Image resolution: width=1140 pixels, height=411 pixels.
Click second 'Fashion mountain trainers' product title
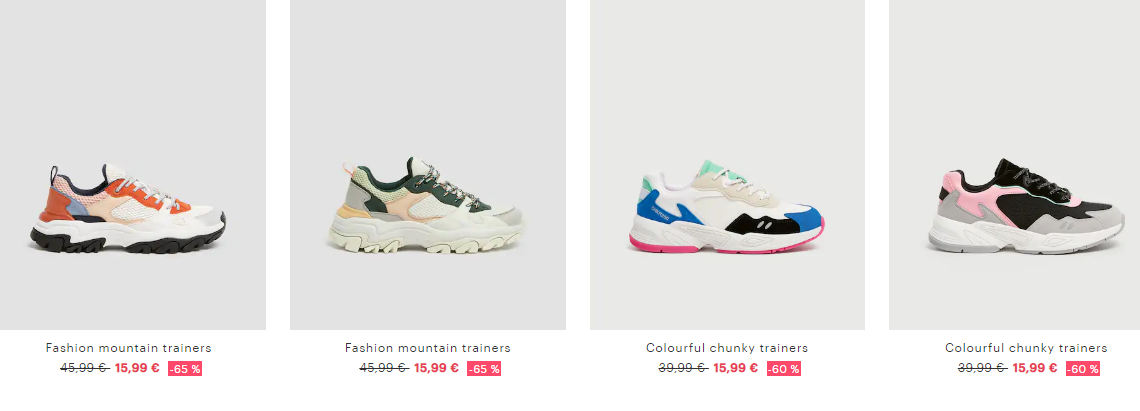pyautogui.click(x=428, y=348)
